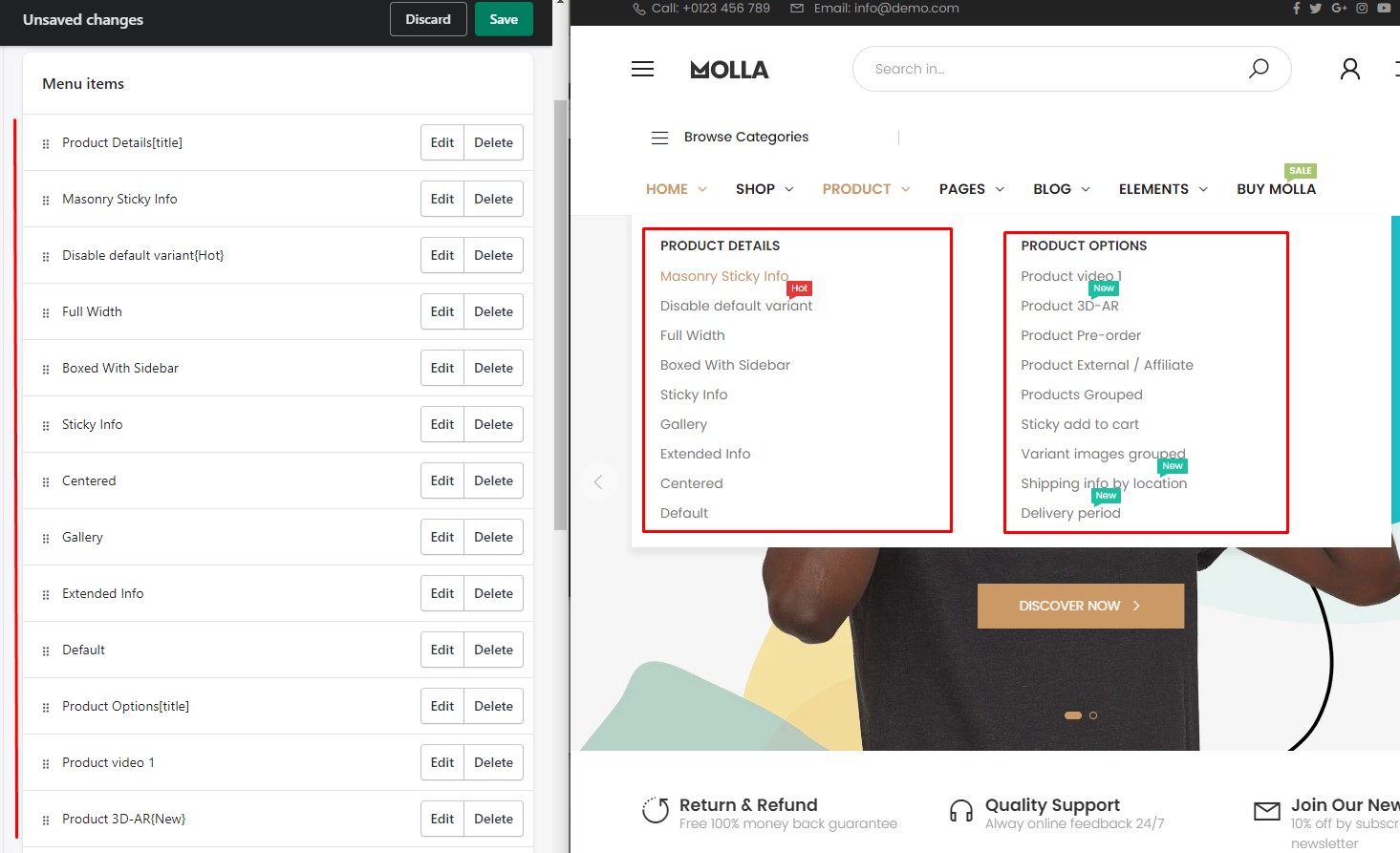Grab the drag handle for Full Width
The image size is (1400, 853).
[x=46, y=312]
